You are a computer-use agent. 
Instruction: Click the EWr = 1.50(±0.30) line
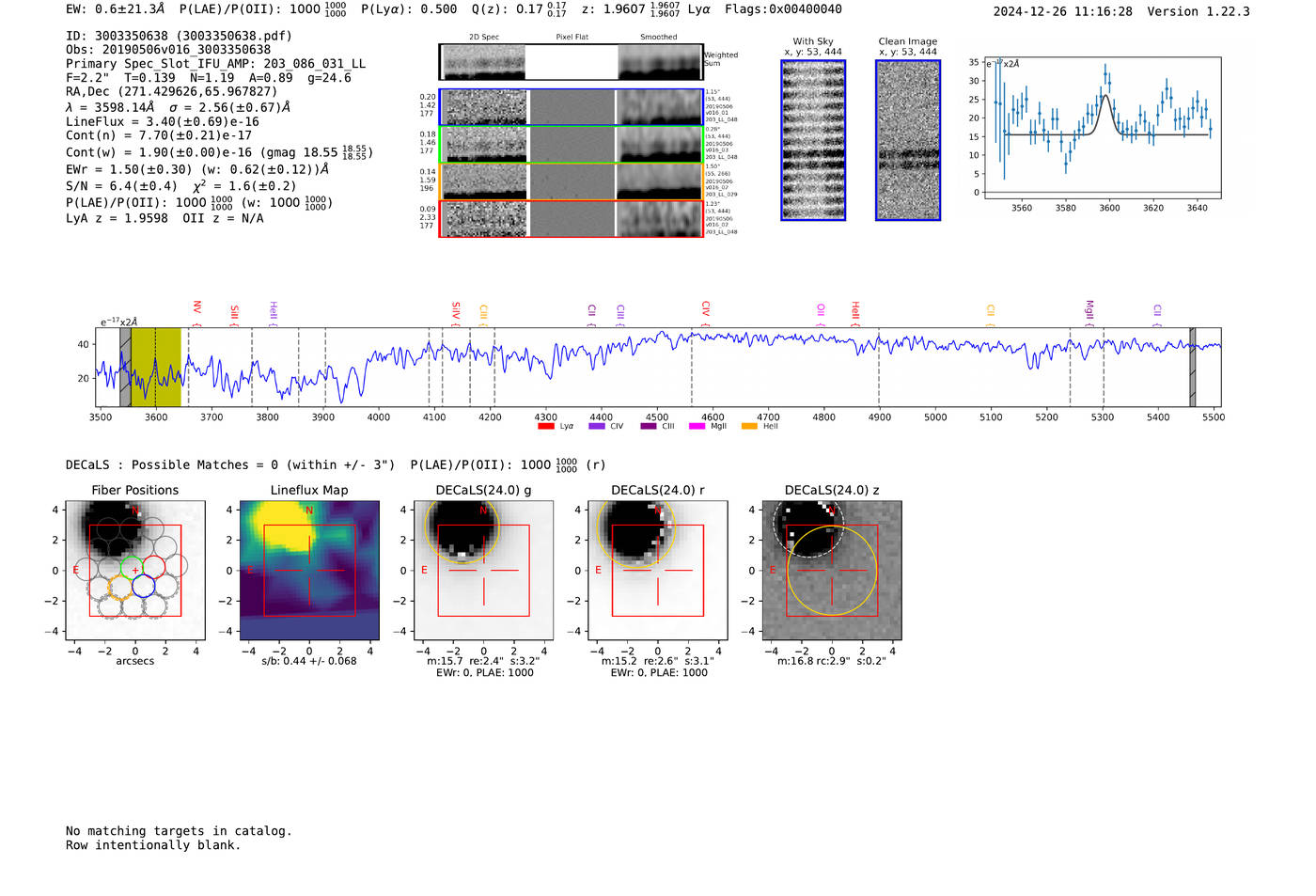(197, 169)
